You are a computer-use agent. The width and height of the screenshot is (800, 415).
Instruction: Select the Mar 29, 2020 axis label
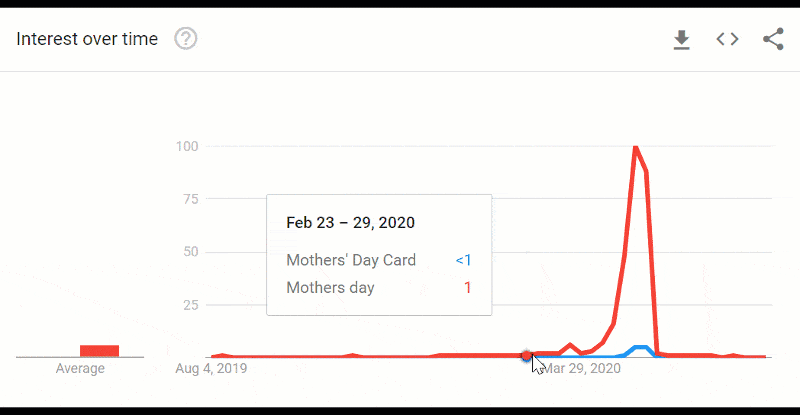pyautogui.click(x=582, y=369)
